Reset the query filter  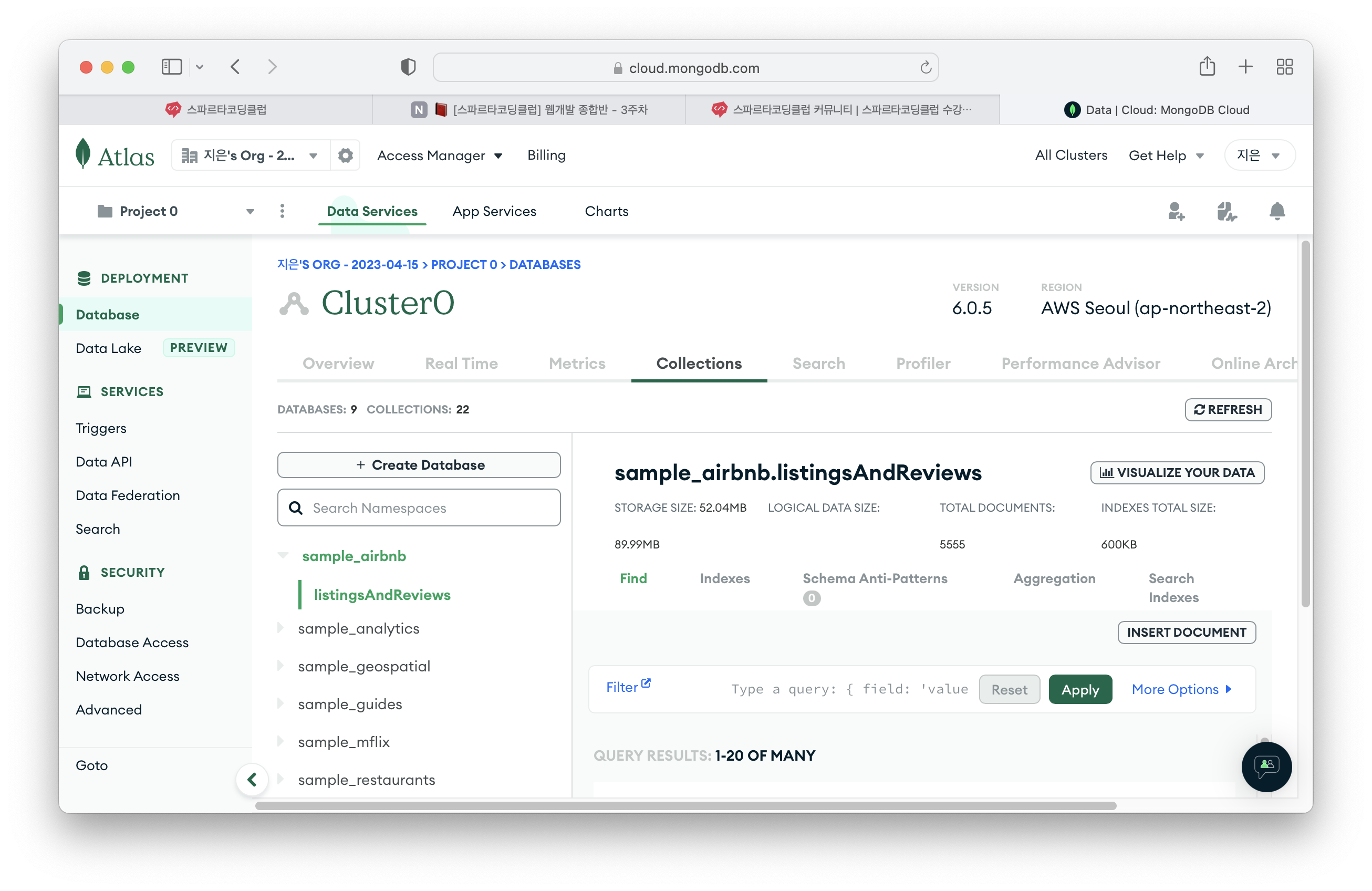point(1010,689)
